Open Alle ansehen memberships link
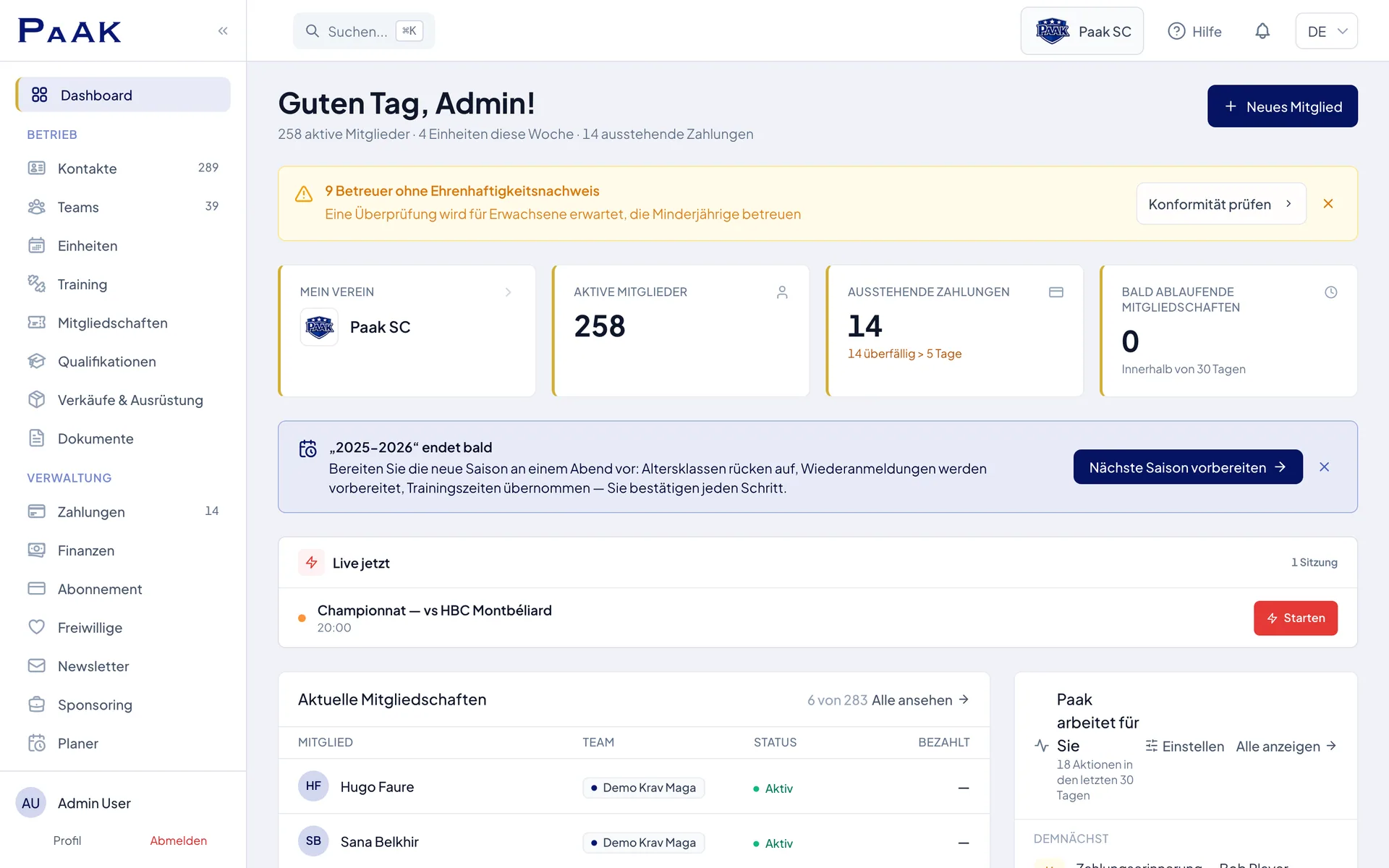Screen dimensions: 1389x868 (920, 699)
